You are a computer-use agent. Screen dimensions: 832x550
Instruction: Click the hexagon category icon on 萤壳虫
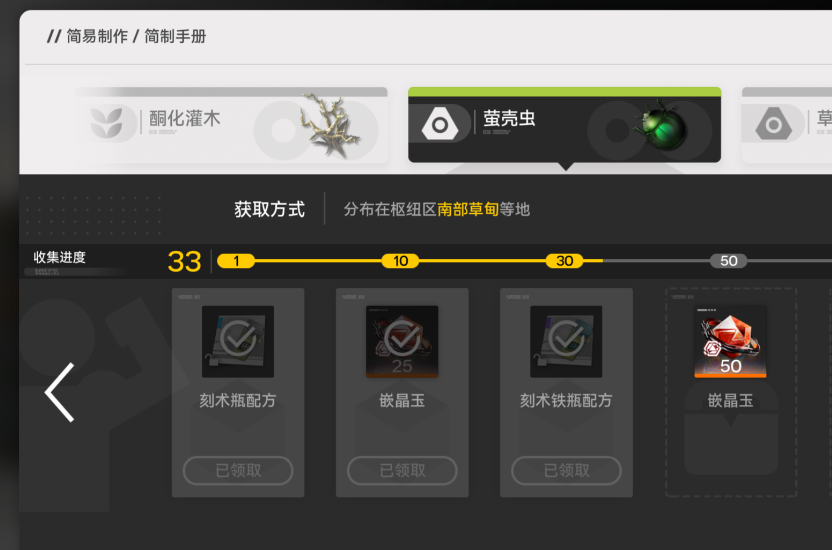click(440, 124)
